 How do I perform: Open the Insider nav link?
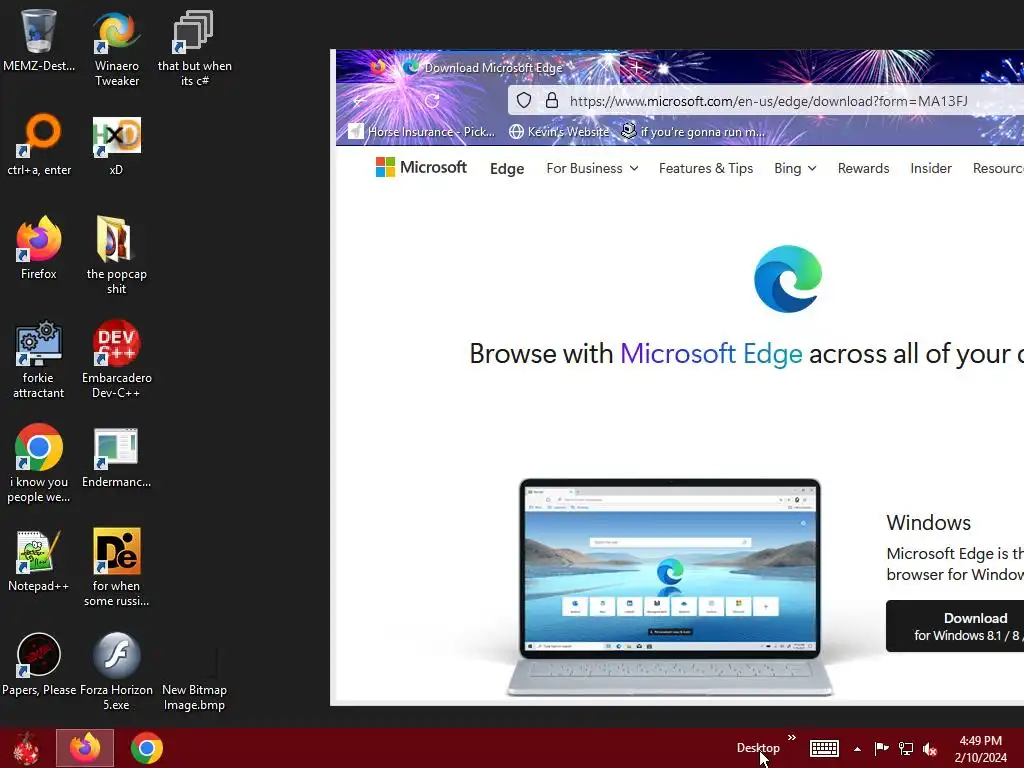pos(931,168)
